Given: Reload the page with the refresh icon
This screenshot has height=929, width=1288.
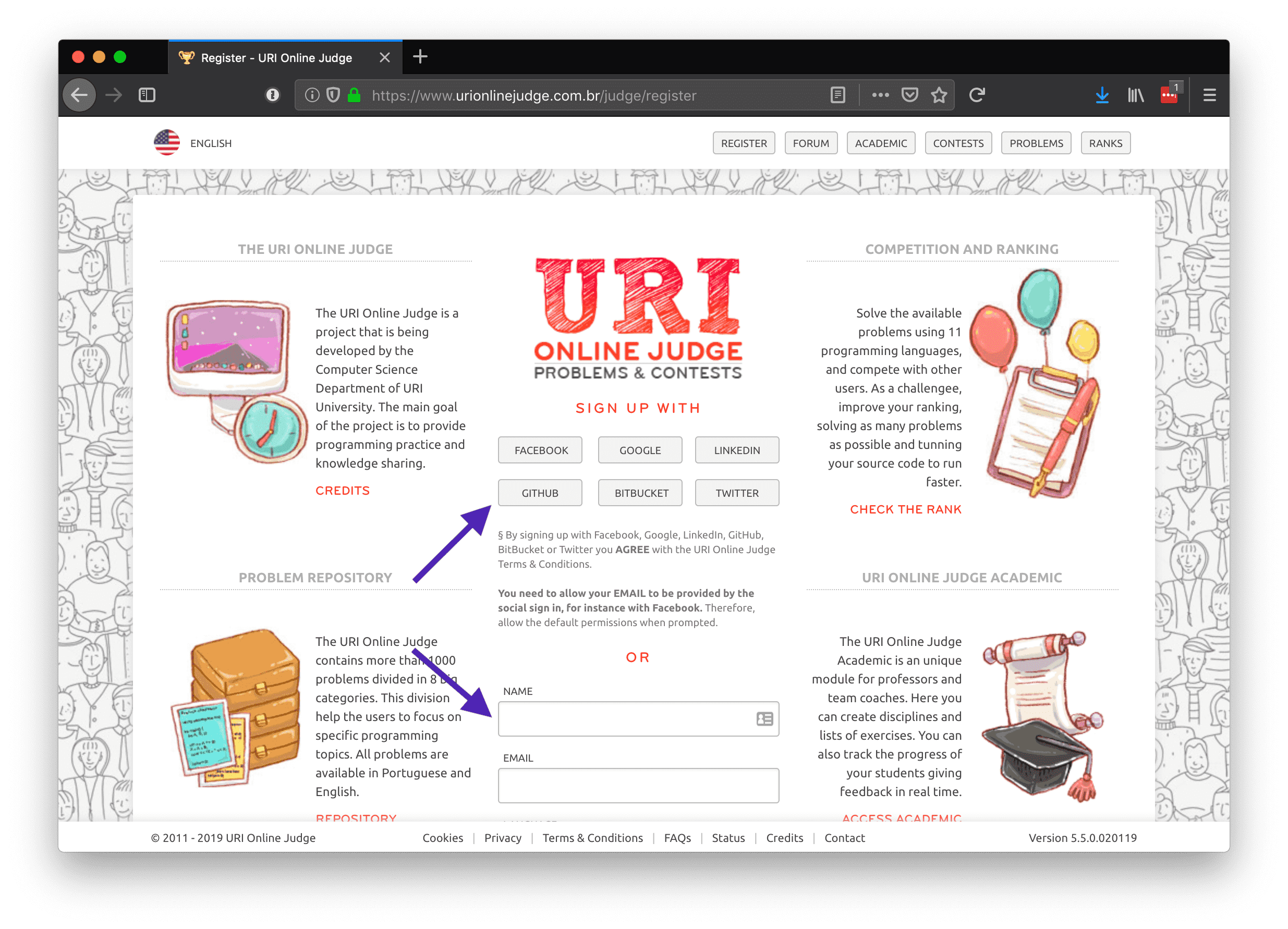Looking at the screenshot, I should tap(977, 95).
